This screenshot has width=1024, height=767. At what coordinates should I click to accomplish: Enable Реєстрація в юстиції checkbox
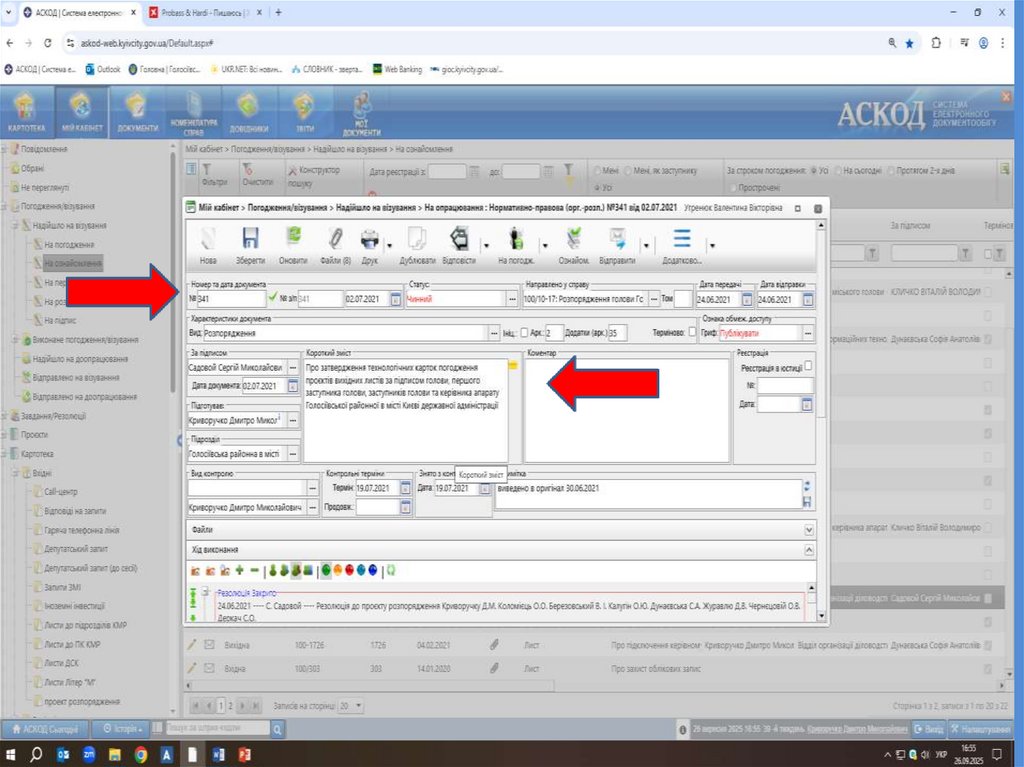coord(808,367)
